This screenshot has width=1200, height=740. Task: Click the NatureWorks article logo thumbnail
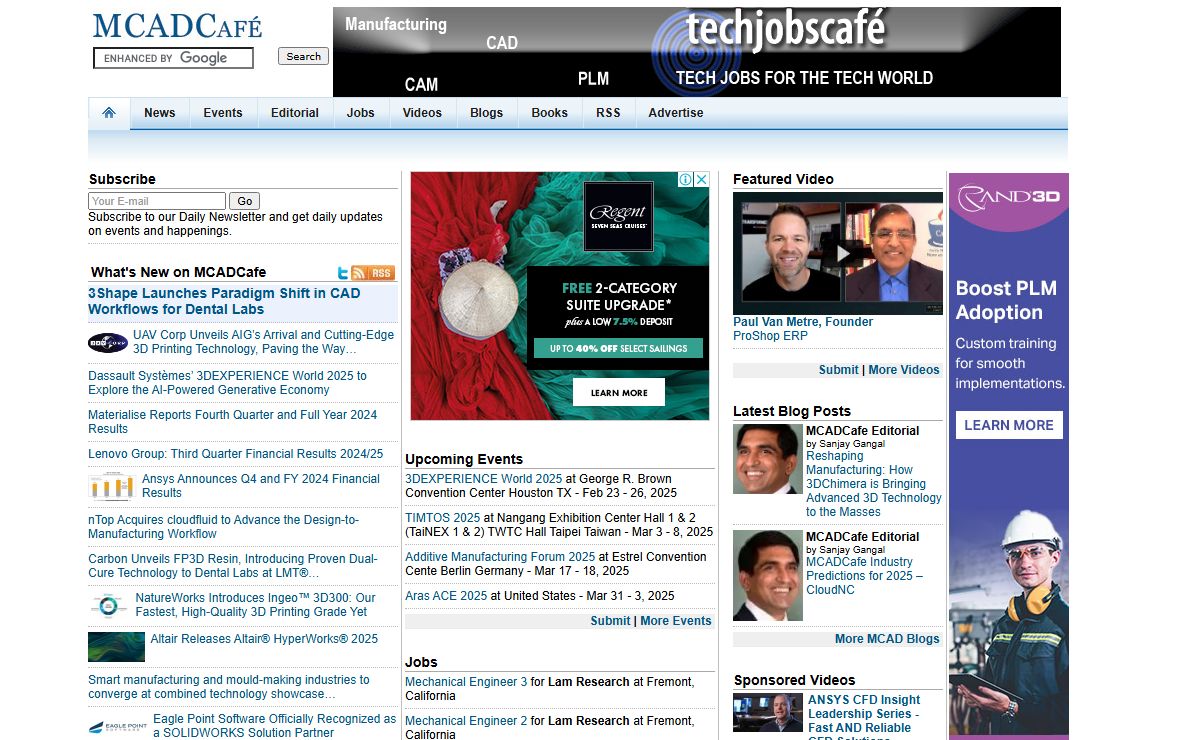(108, 606)
